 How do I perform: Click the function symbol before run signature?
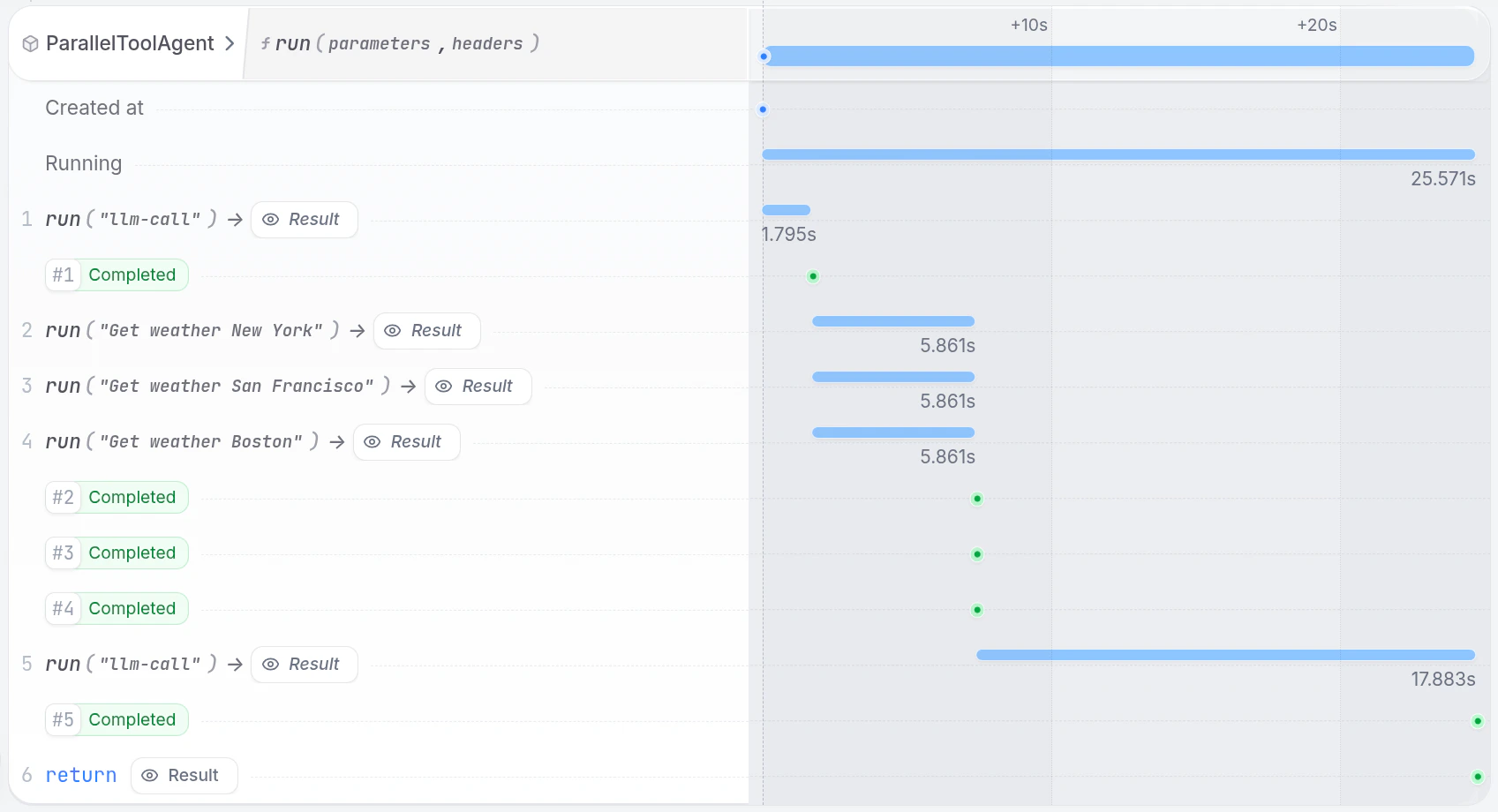(265, 42)
